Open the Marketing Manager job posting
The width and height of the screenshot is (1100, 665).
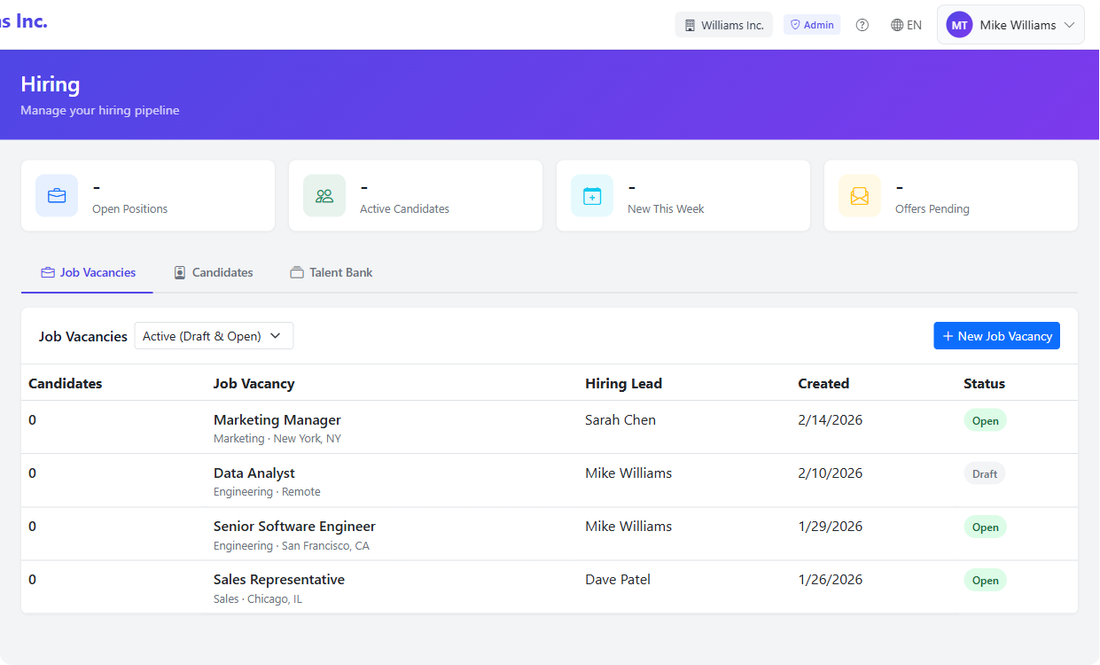pyautogui.click(x=277, y=419)
